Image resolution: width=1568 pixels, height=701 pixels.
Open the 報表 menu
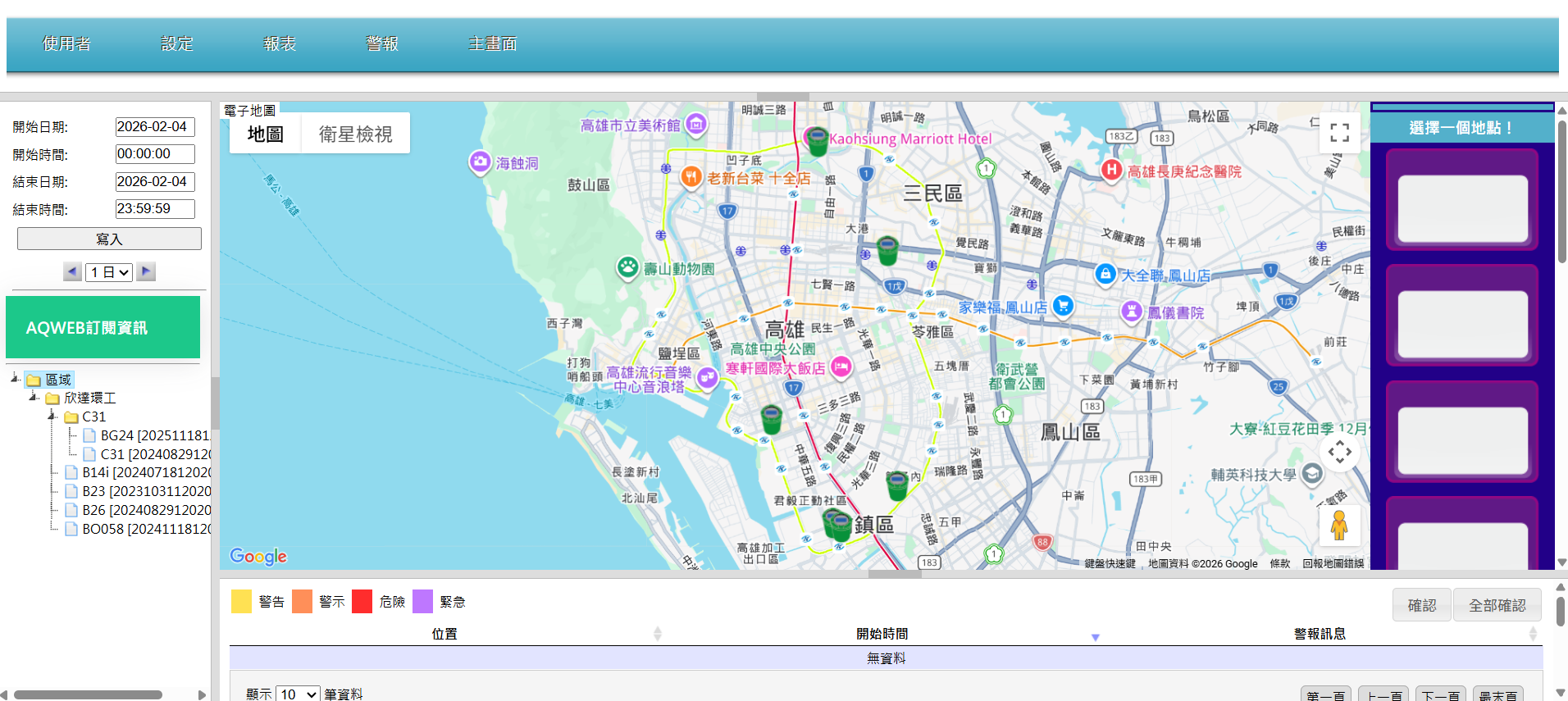click(x=280, y=43)
